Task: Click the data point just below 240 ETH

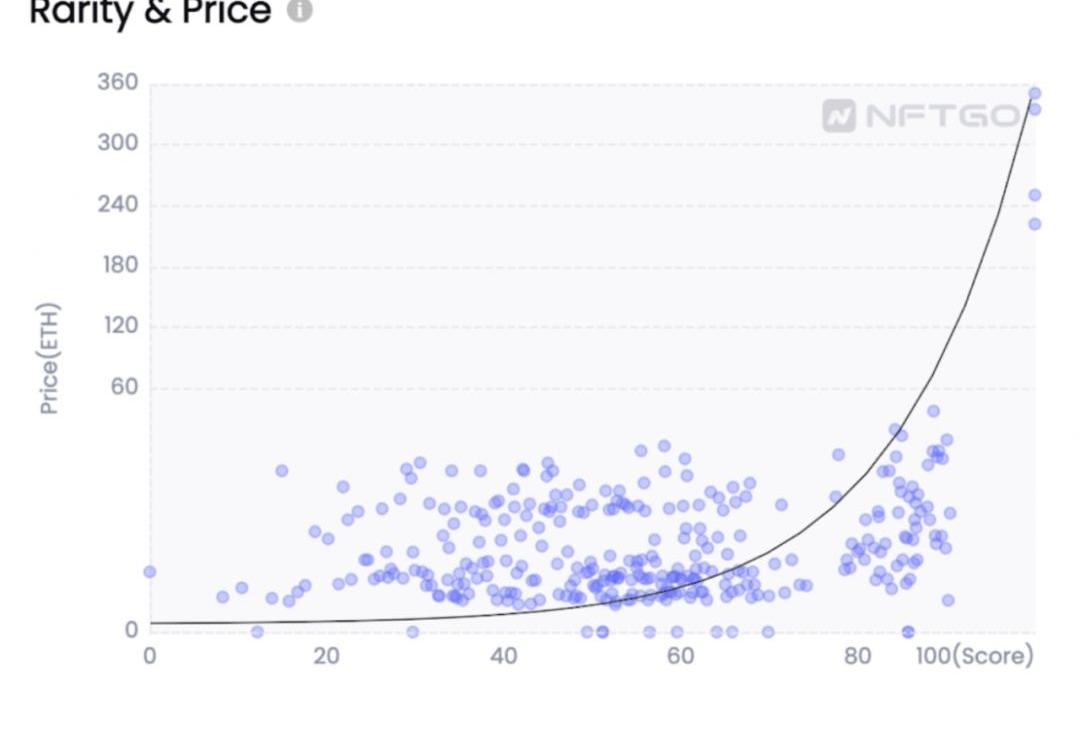Action: 1034,224
